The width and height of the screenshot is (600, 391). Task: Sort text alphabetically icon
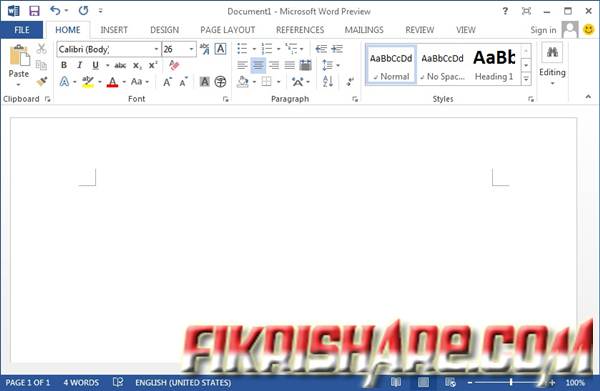click(328, 81)
